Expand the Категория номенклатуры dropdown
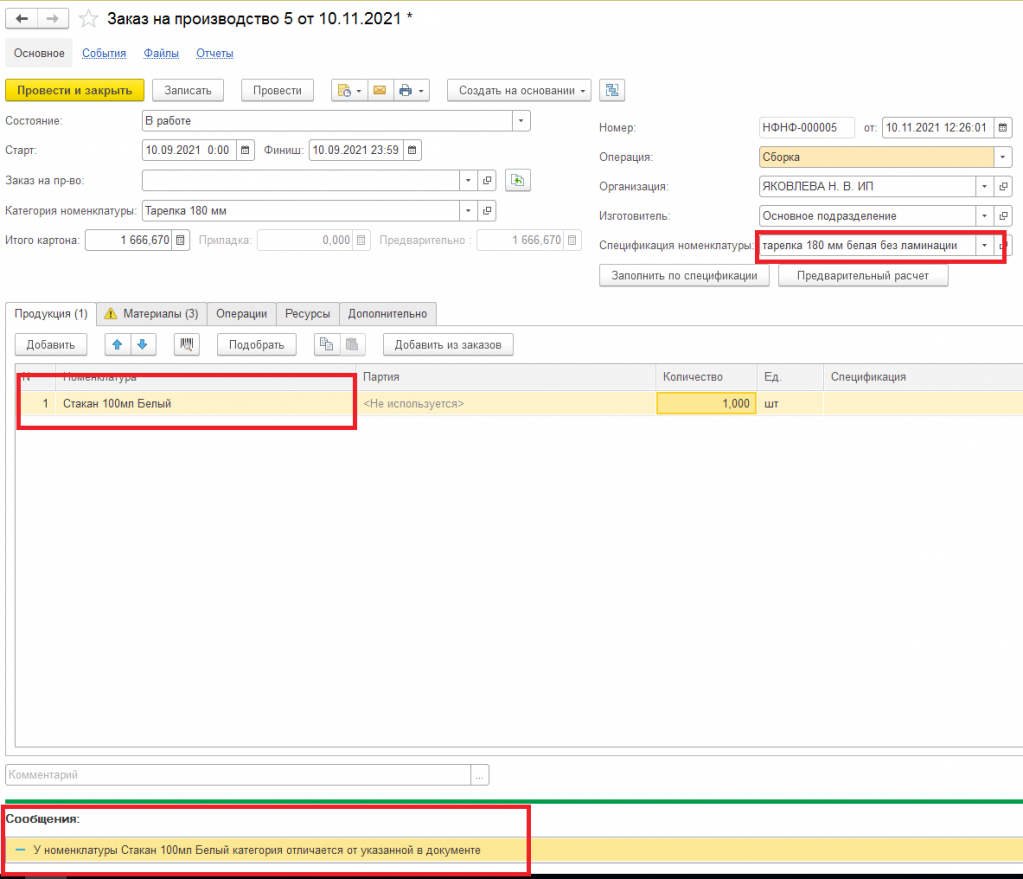The width and height of the screenshot is (1023, 879). point(468,211)
